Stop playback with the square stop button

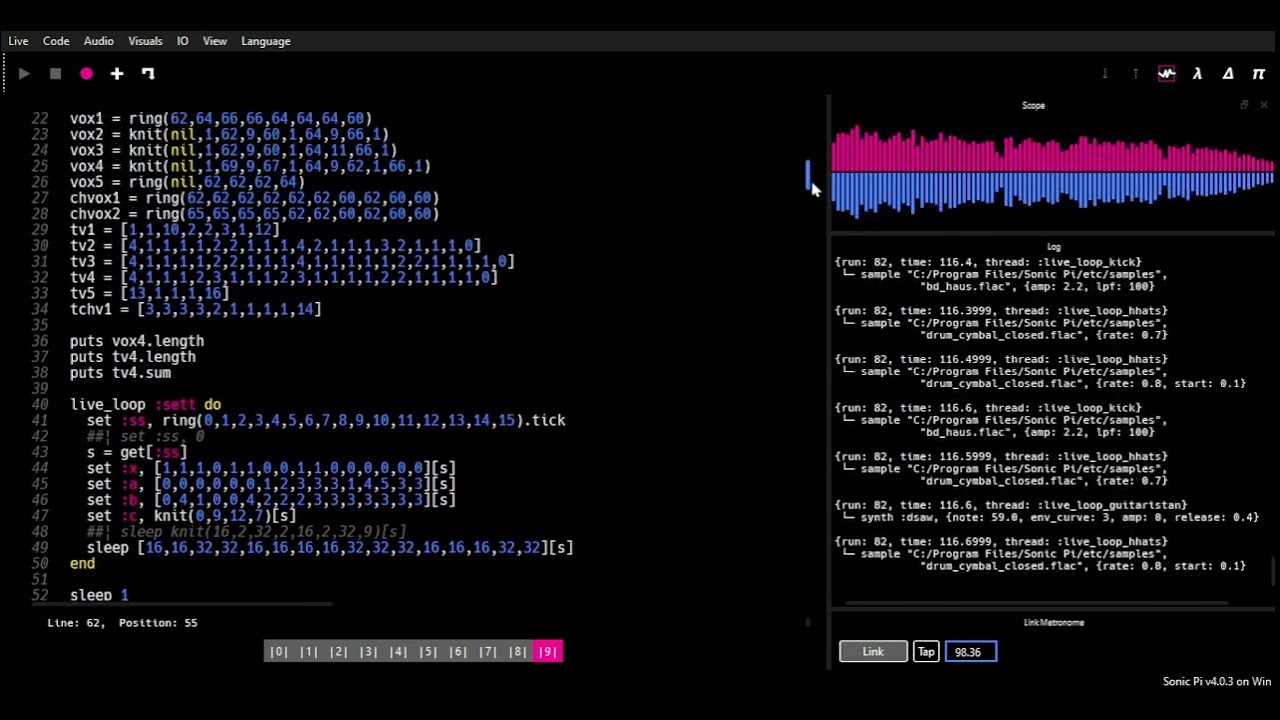tap(55, 73)
